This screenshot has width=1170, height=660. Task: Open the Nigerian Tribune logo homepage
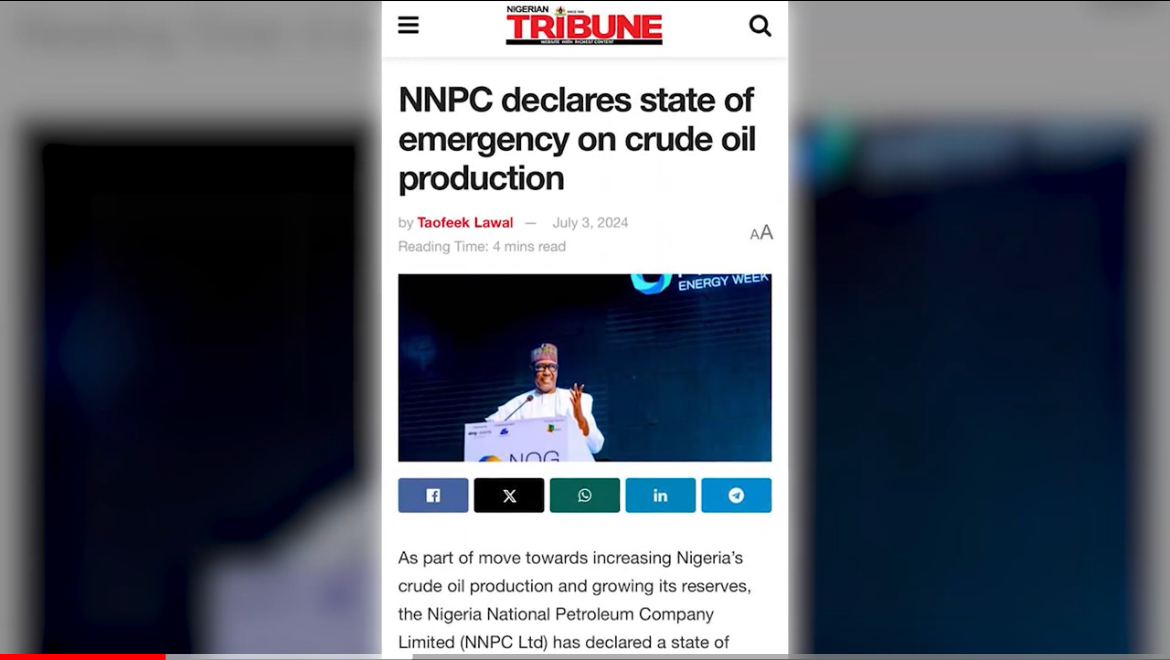click(584, 25)
